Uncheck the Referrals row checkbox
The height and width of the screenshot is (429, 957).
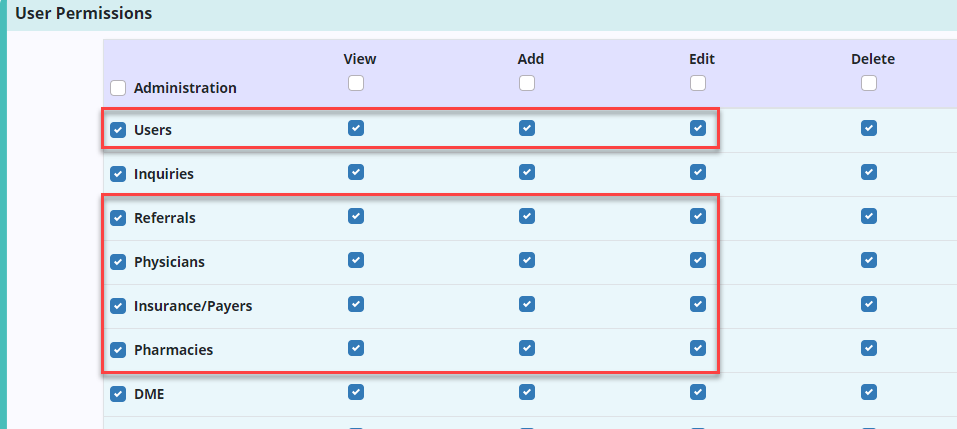(x=118, y=218)
